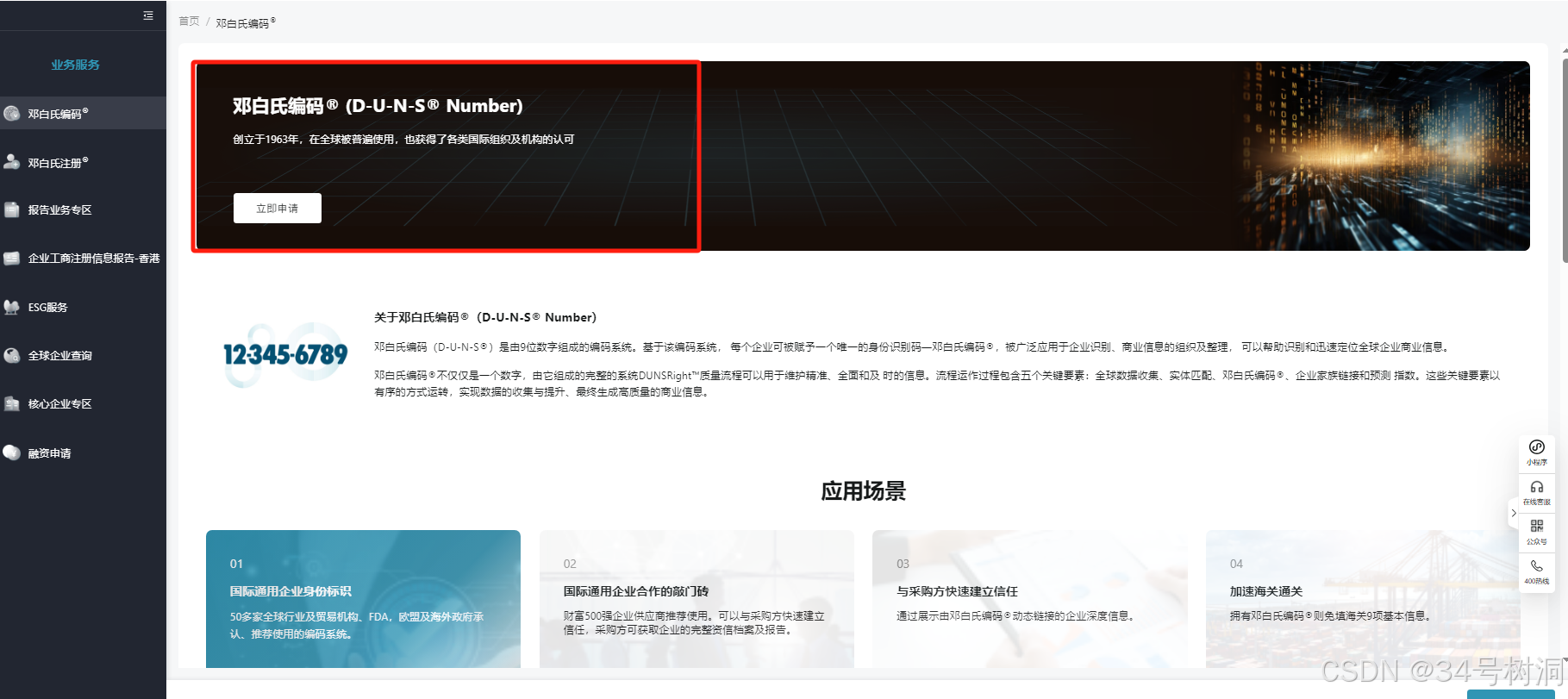Viewport: 1568px width, 699px height.
Task: Click the 400热线 phone icon
Action: 1536,566
